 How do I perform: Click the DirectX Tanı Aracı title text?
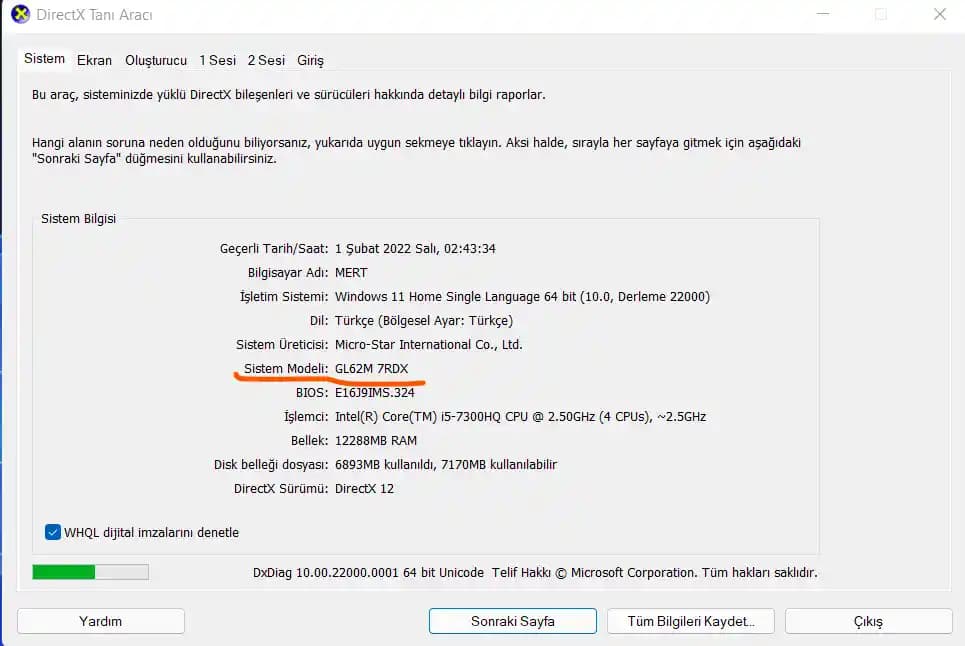[95, 15]
